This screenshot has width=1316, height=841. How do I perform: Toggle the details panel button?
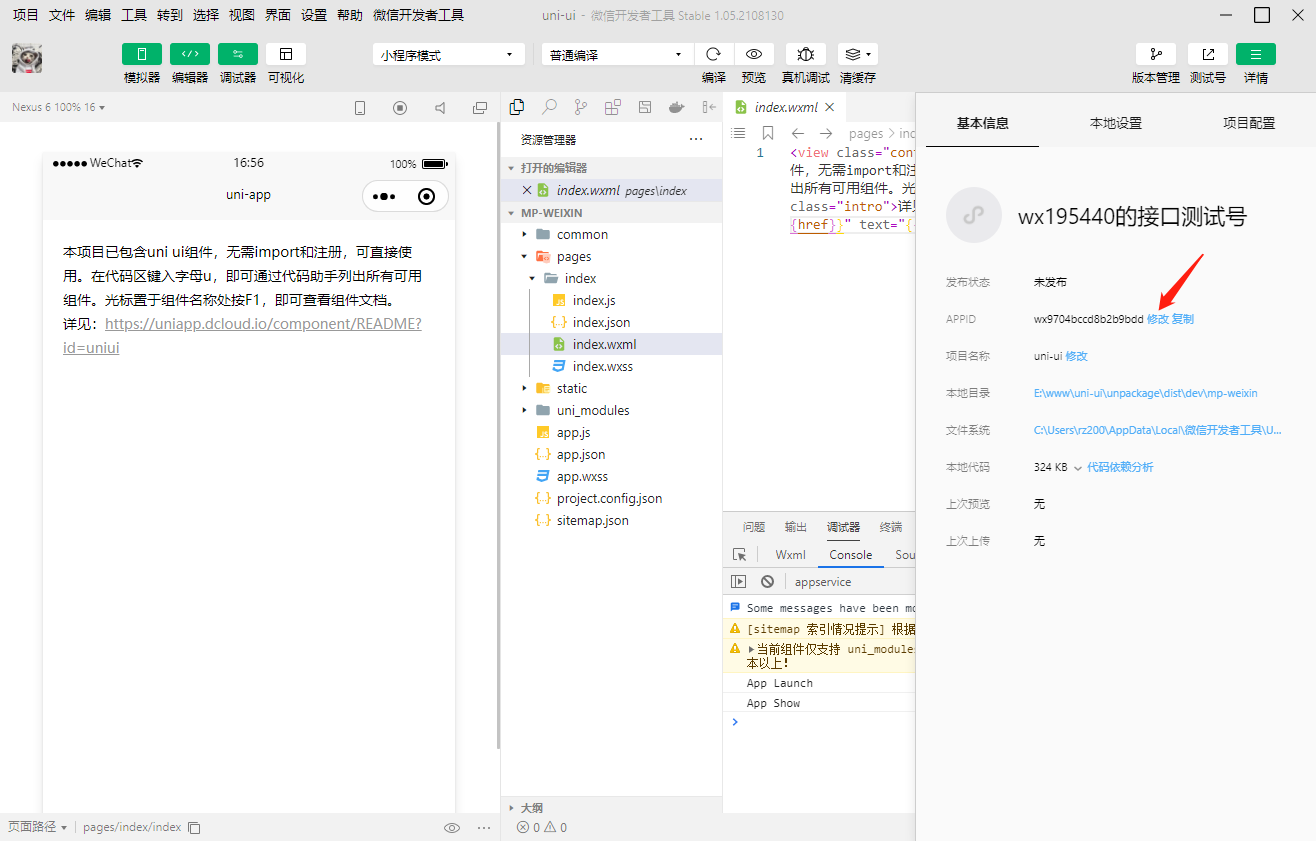[x=1256, y=54]
